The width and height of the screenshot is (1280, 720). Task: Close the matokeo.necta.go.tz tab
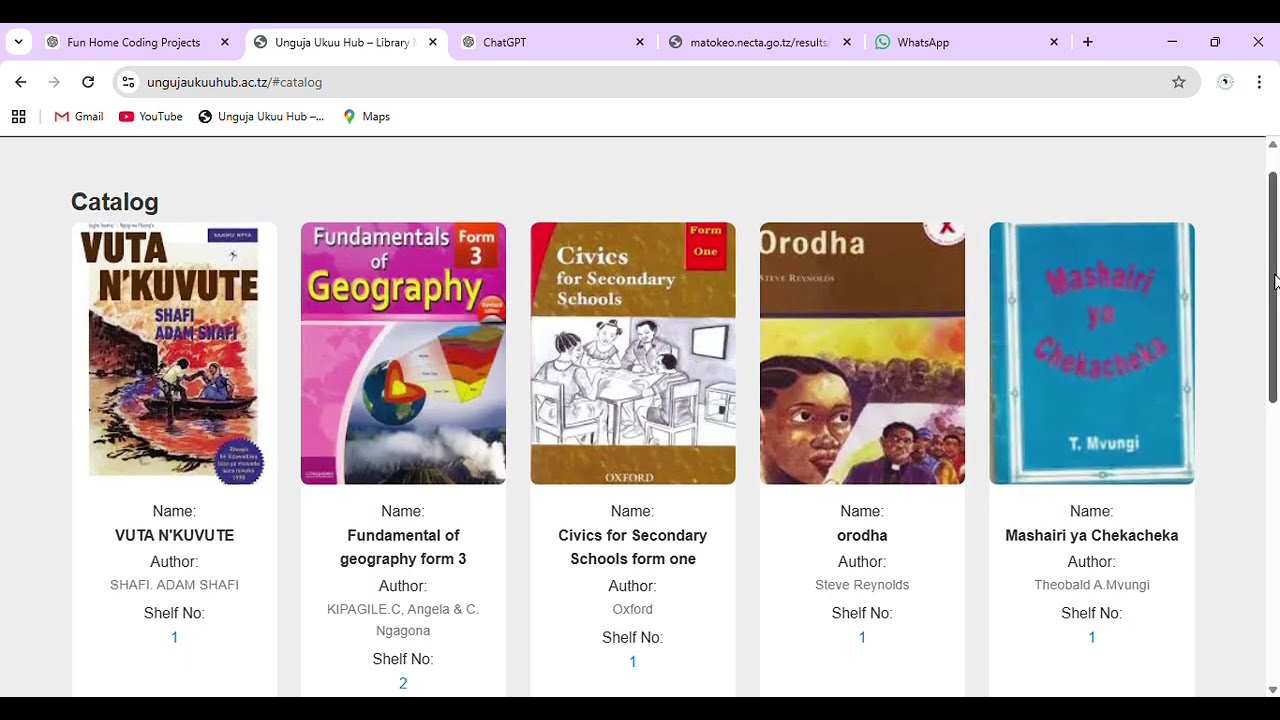[847, 42]
